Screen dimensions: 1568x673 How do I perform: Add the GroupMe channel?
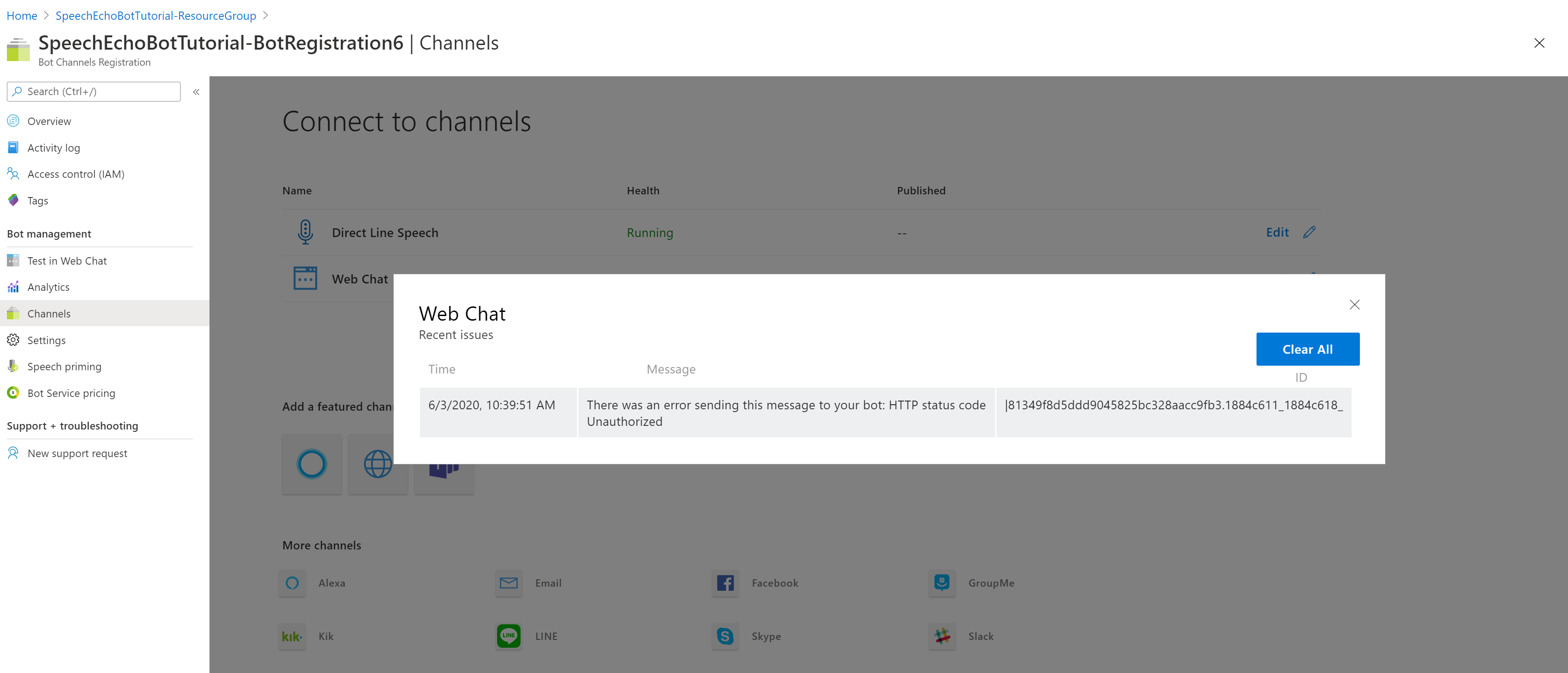tap(942, 583)
